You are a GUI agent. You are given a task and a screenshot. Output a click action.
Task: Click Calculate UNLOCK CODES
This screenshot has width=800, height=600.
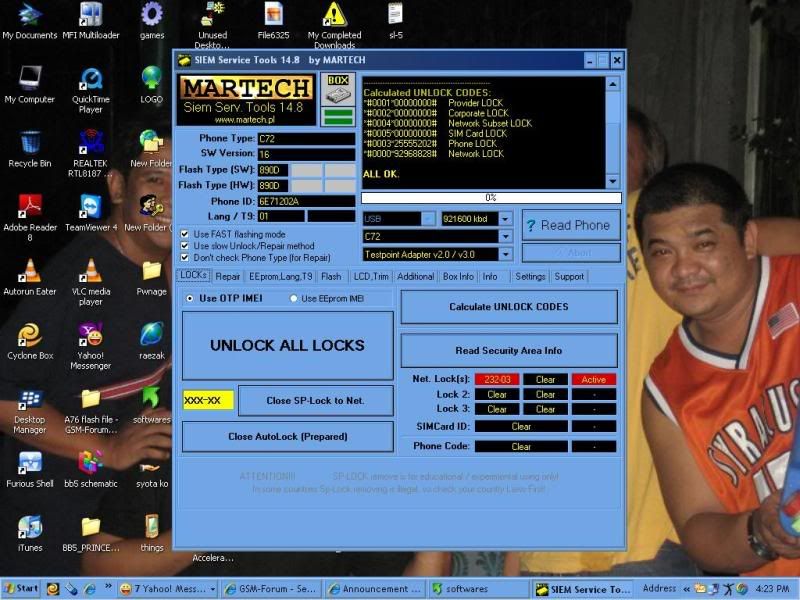click(x=509, y=307)
